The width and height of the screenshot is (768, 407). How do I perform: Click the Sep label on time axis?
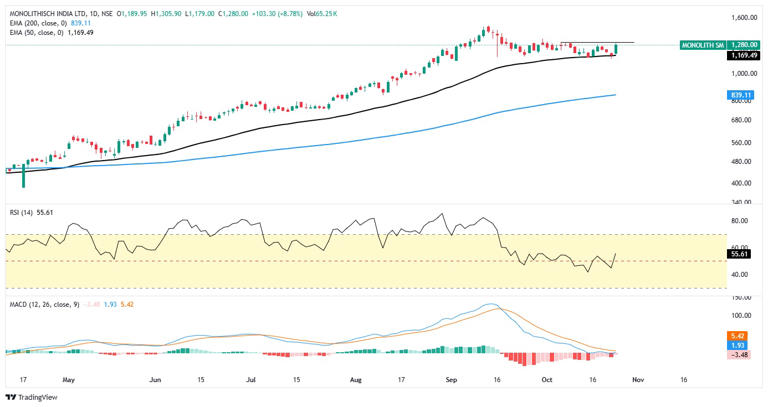pyautogui.click(x=452, y=380)
